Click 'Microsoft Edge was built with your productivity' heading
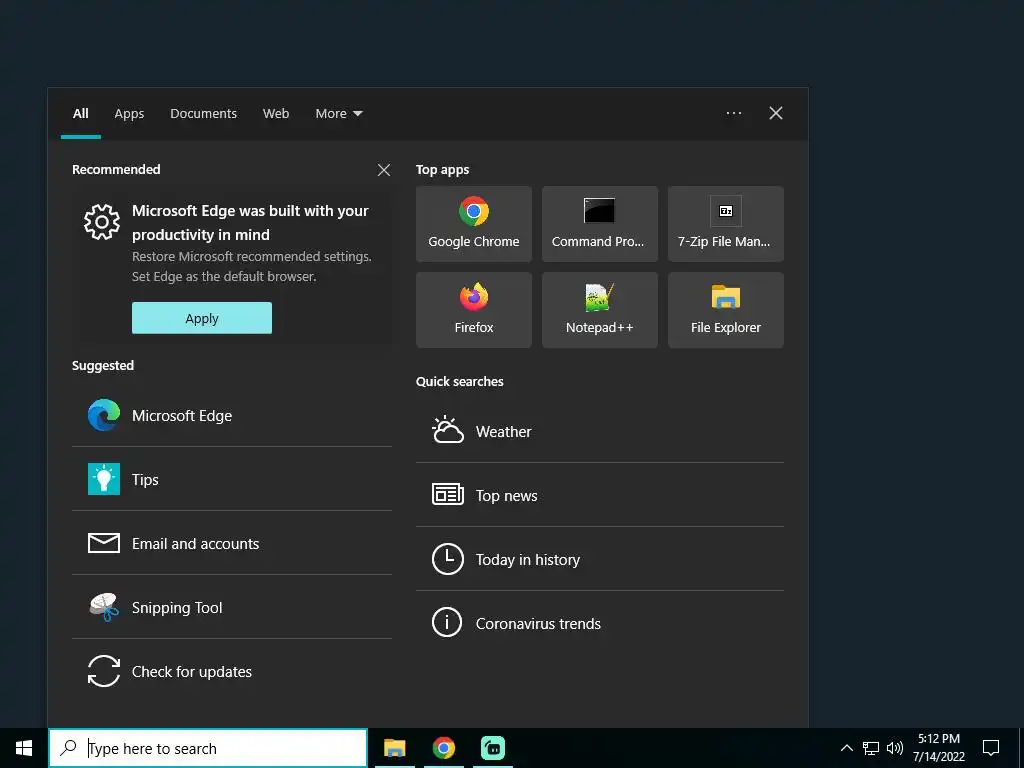Viewport: 1024px width, 768px height. pyautogui.click(x=250, y=223)
